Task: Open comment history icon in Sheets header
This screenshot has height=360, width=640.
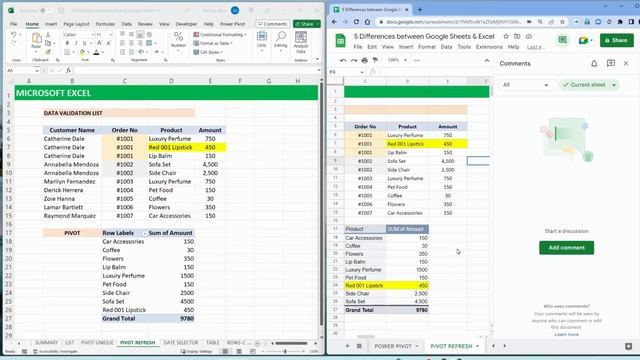Action: coord(562,40)
